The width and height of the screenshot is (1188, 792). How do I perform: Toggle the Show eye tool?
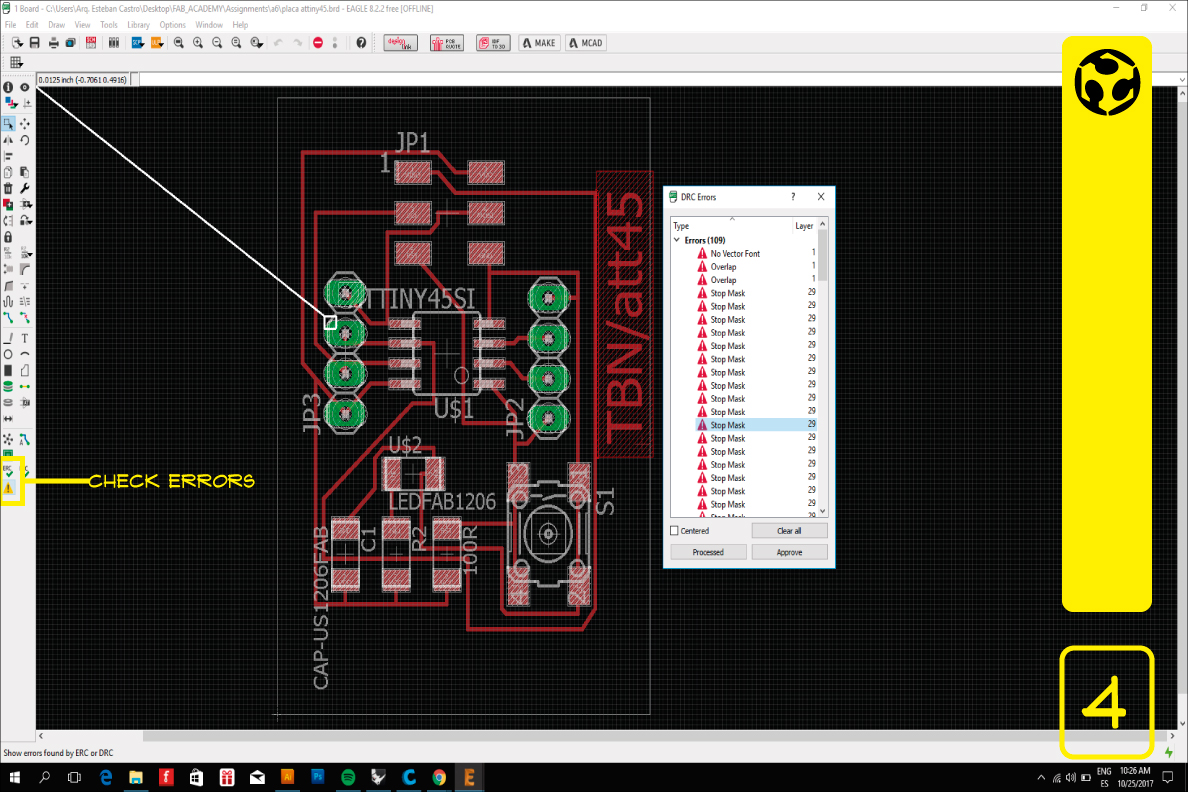(x=25, y=88)
